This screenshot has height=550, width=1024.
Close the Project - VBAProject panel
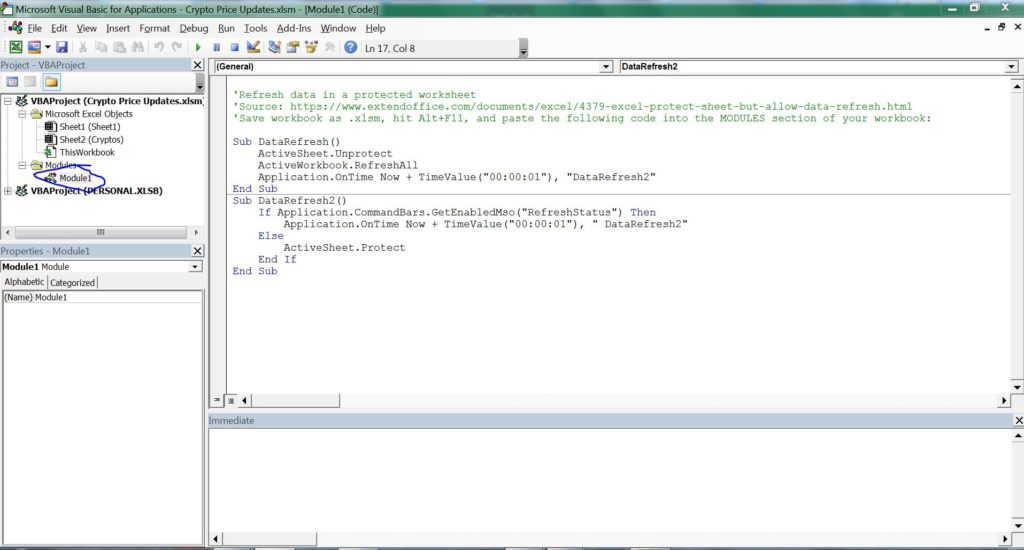click(x=197, y=65)
